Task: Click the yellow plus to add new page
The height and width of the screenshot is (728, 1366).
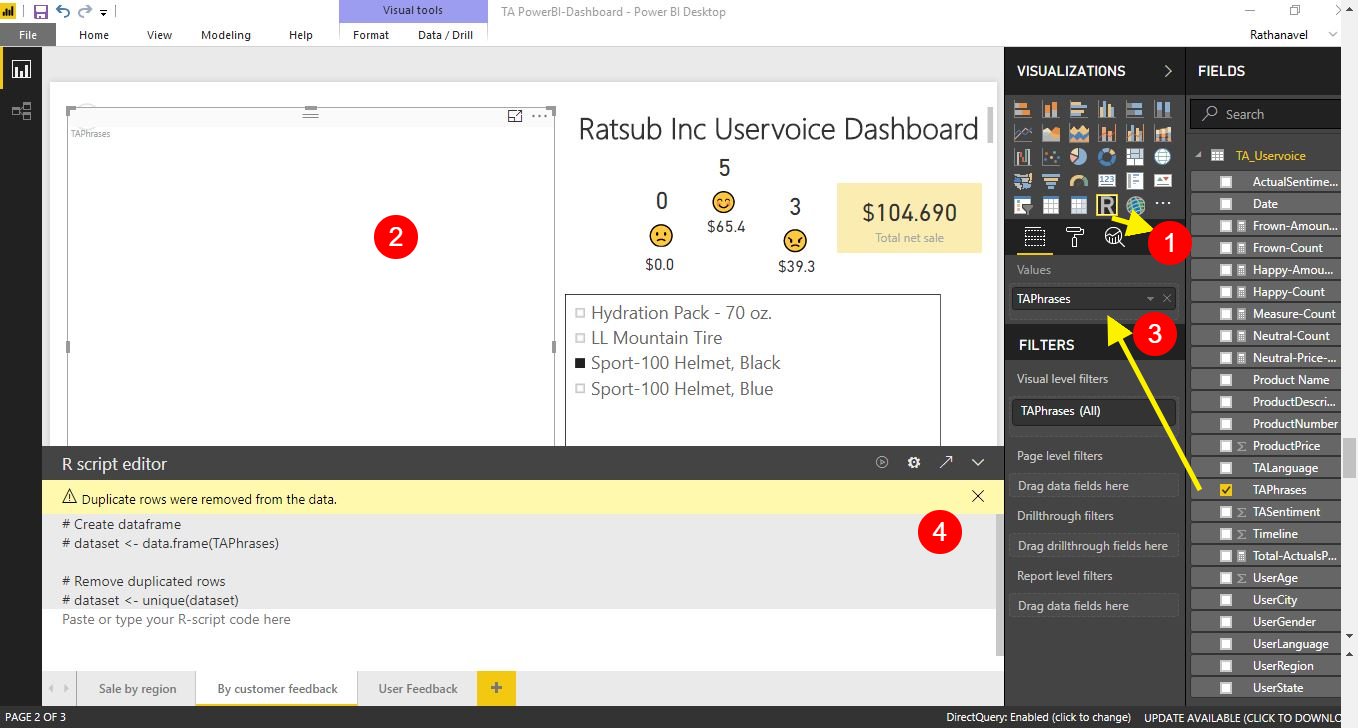Action: coord(496,688)
